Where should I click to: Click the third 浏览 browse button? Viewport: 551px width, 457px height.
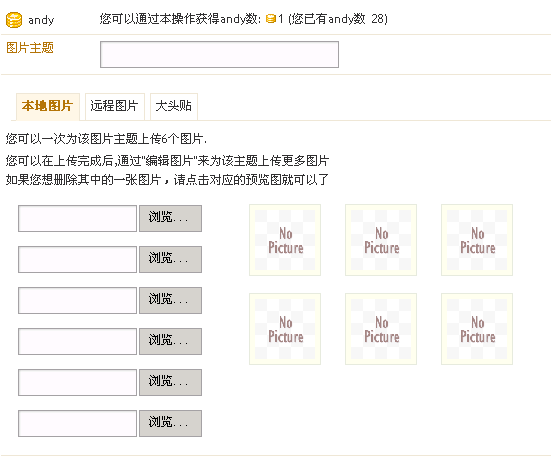pyautogui.click(x=170, y=300)
